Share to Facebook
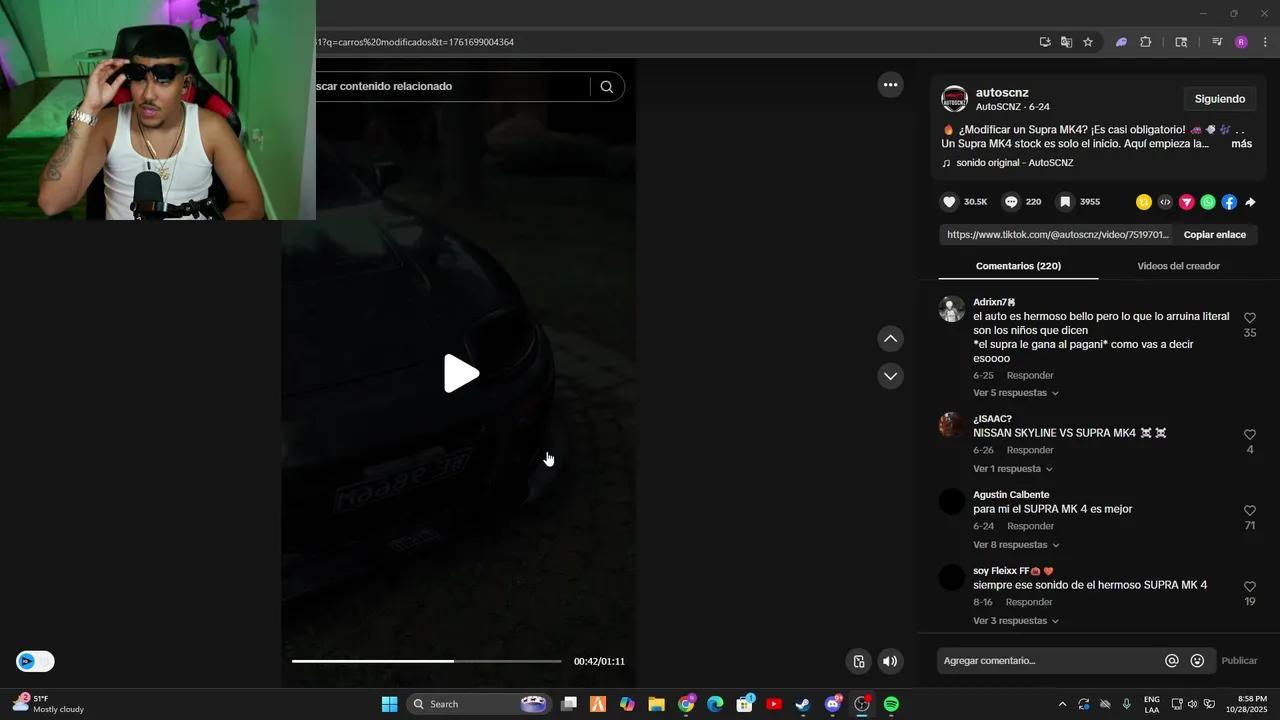The height and width of the screenshot is (720, 1280). tap(1229, 202)
